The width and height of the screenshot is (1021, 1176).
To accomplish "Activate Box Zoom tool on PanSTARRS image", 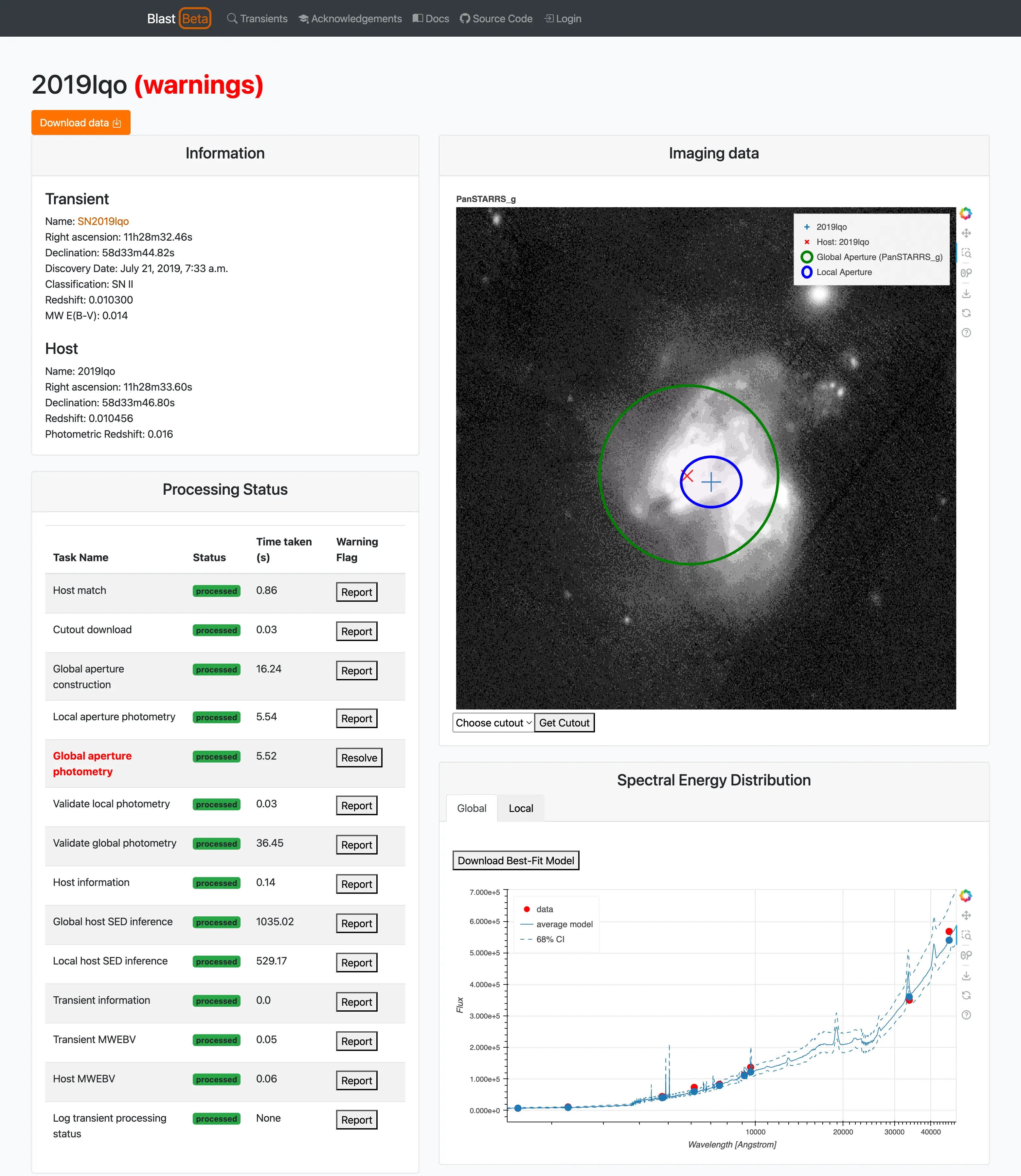I will point(966,253).
